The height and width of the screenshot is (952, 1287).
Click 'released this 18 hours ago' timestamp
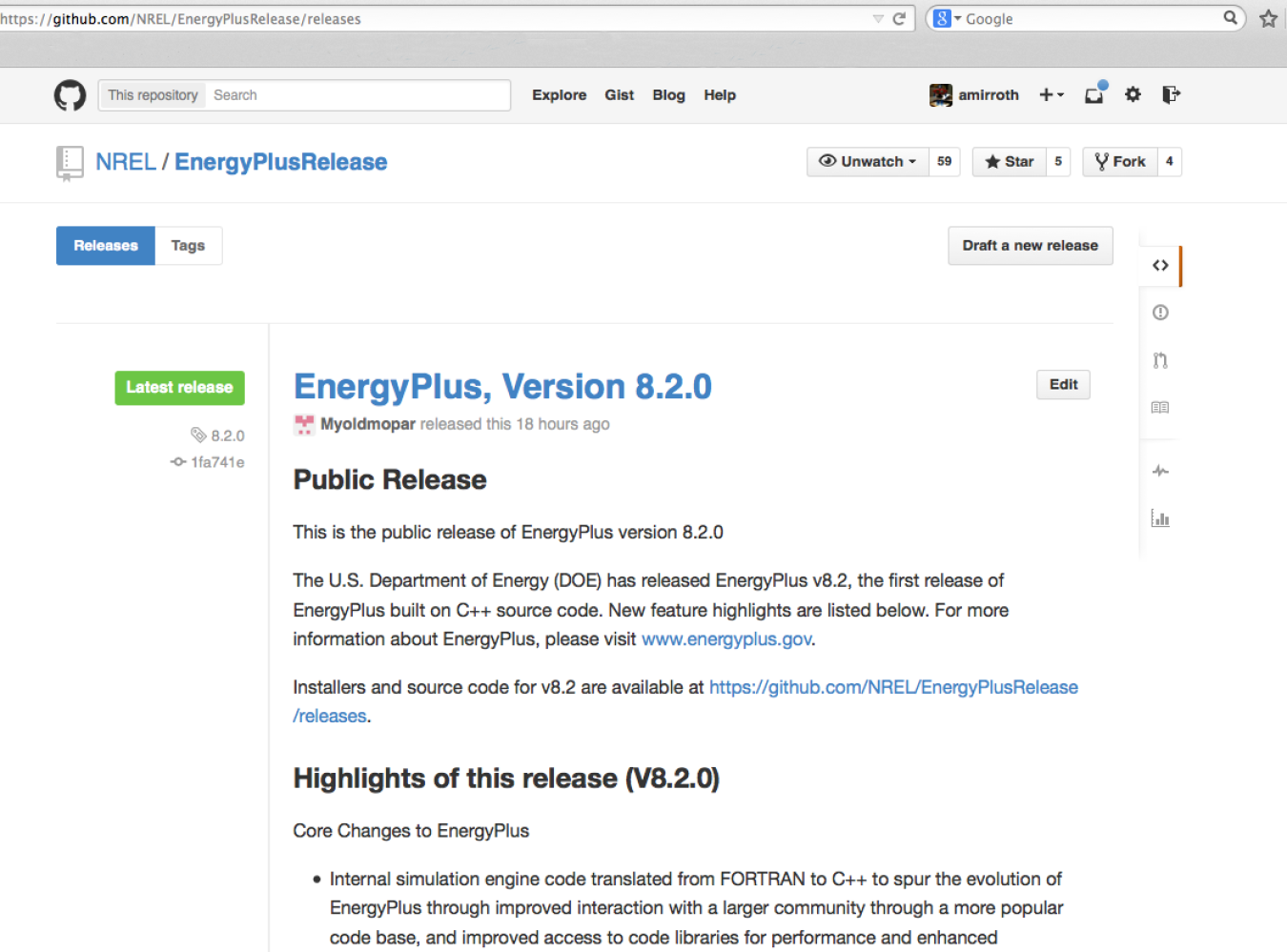[515, 424]
